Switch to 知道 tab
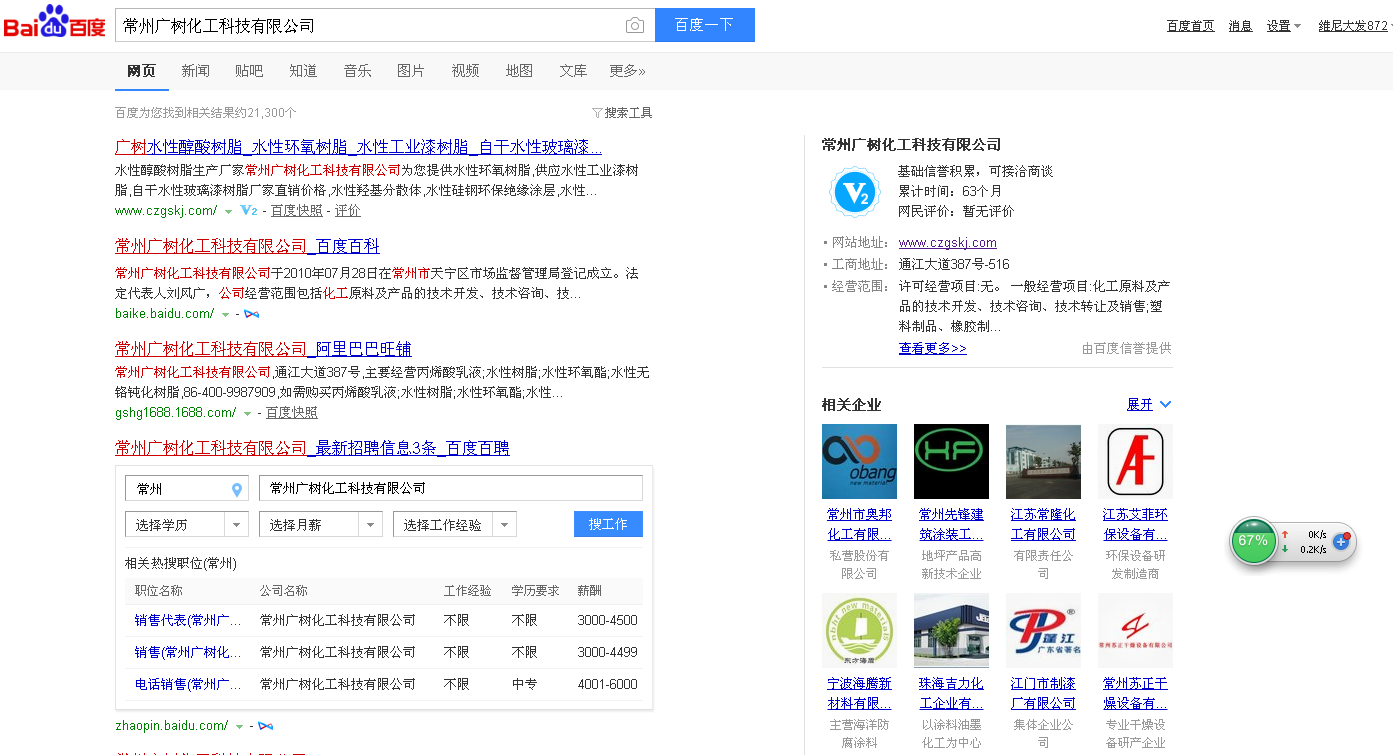The height and width of the screenshot is (755, 1393). click(303, 71)
